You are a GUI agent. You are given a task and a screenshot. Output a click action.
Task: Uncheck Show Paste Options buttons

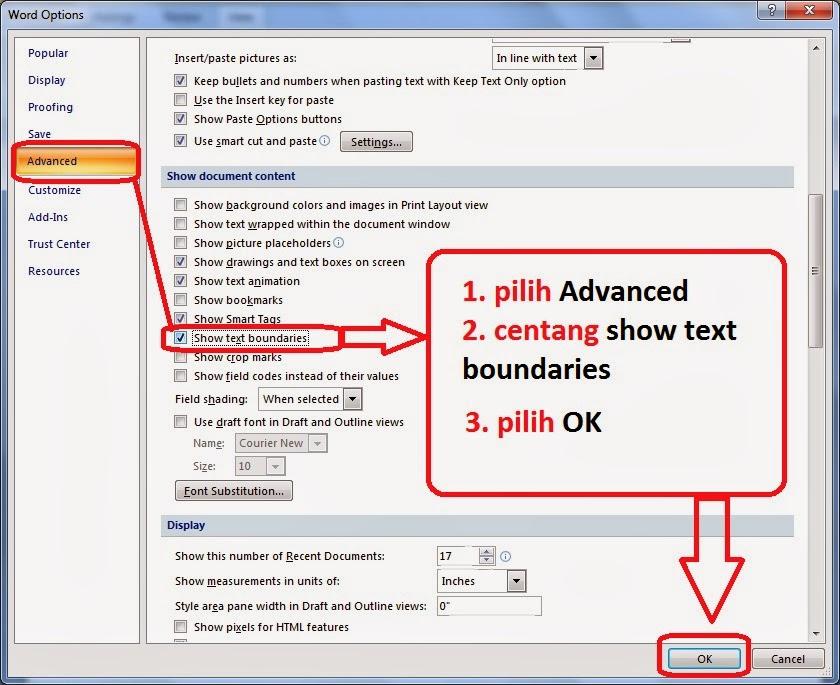pyautogui.click(x=181, y=119)
